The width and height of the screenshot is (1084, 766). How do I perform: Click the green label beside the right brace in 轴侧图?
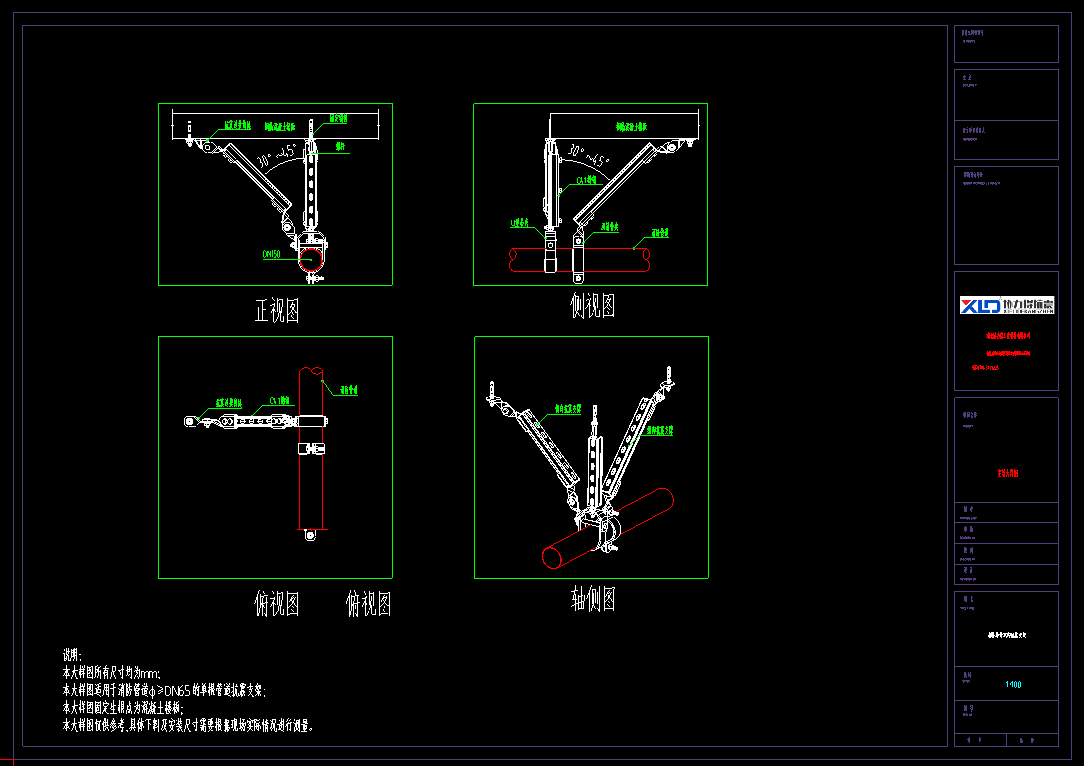pyautogui.click(x=660, y=430)
